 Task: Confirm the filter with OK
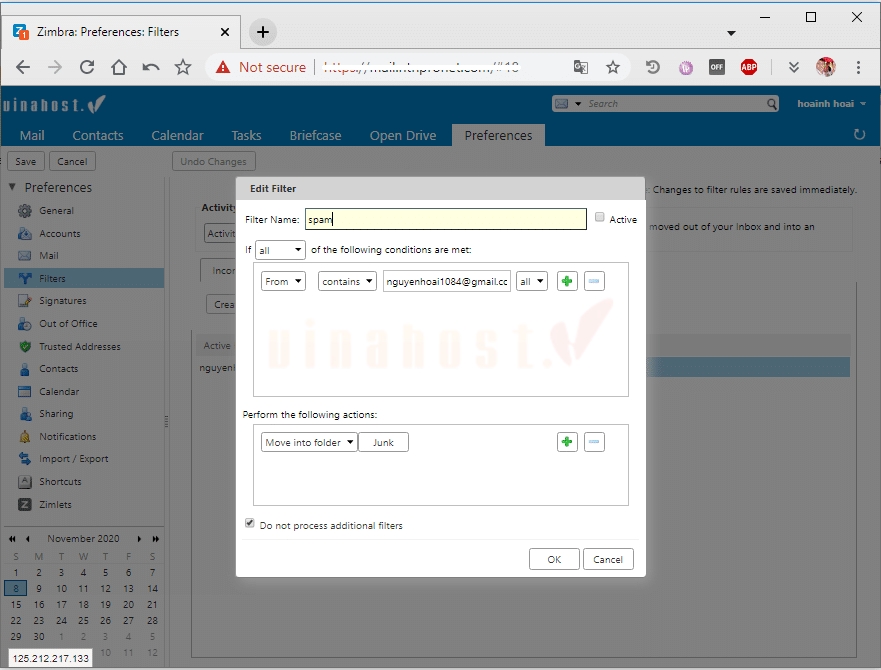pyautogui.click(x=554, y=559)
